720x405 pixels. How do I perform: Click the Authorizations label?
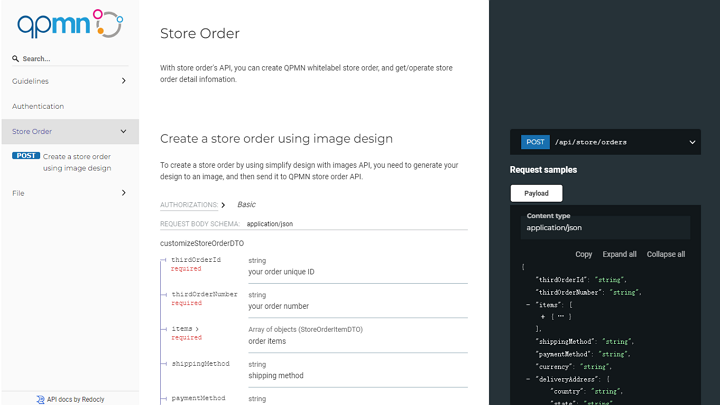[189, 205]
